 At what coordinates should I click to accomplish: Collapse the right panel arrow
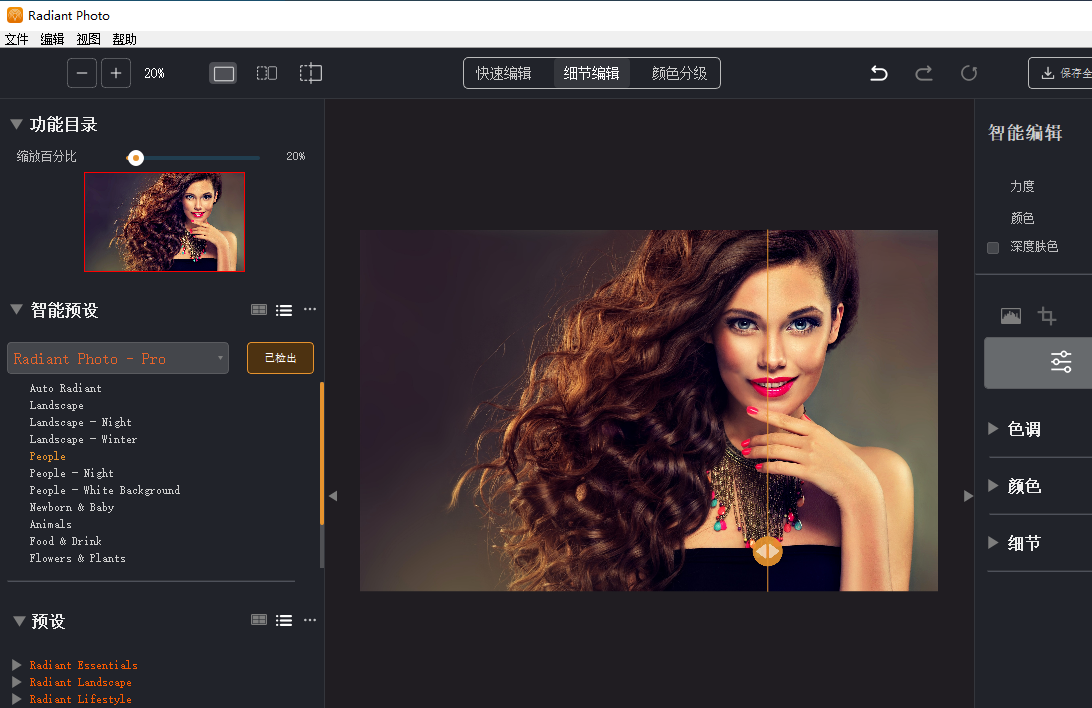967,496
